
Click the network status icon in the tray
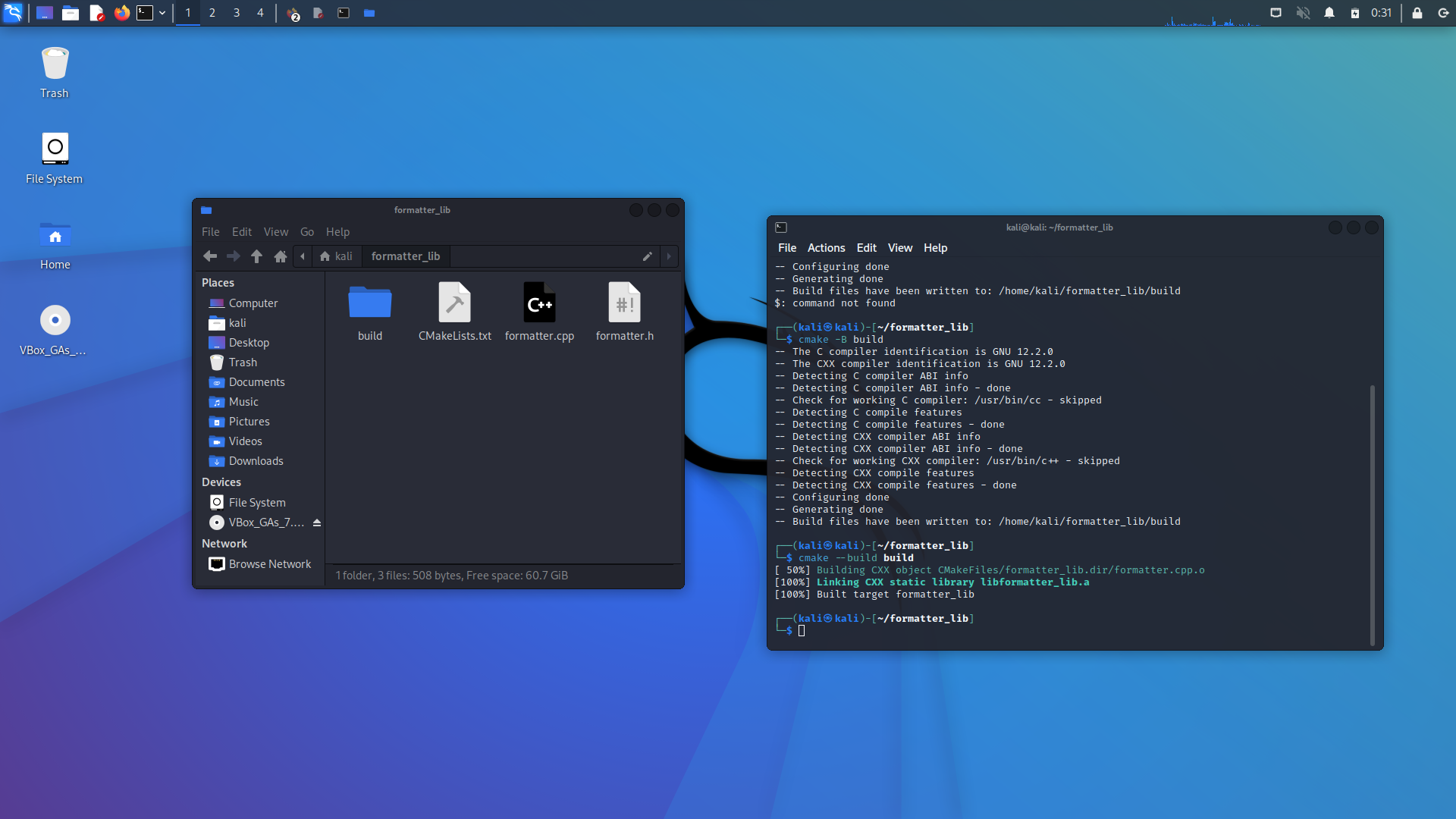[1276, 13]
